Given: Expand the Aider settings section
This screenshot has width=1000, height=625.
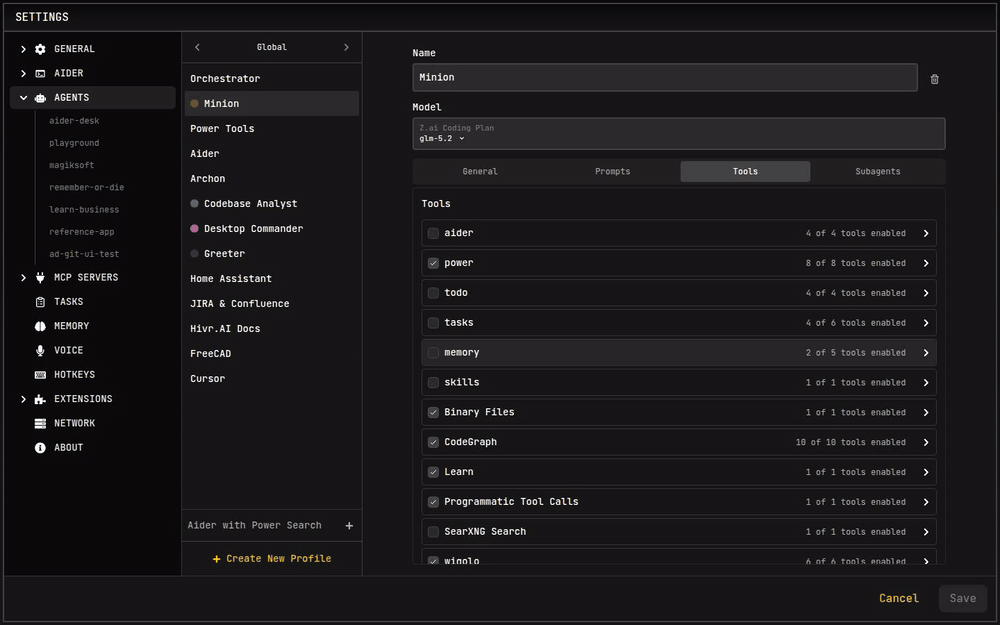Looking at the screenshot, I should (x=23, y=73).
